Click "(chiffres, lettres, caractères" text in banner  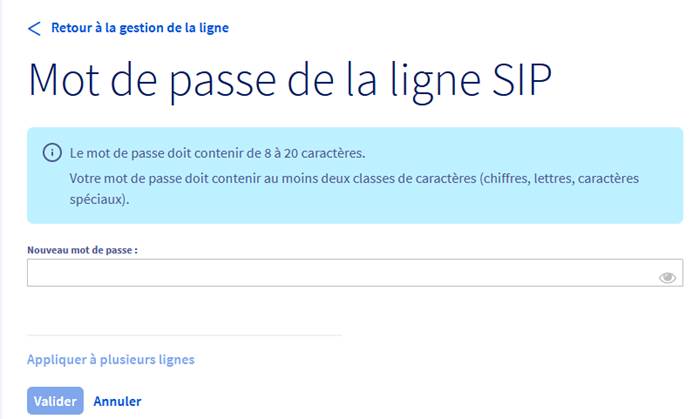pos(559,179)
